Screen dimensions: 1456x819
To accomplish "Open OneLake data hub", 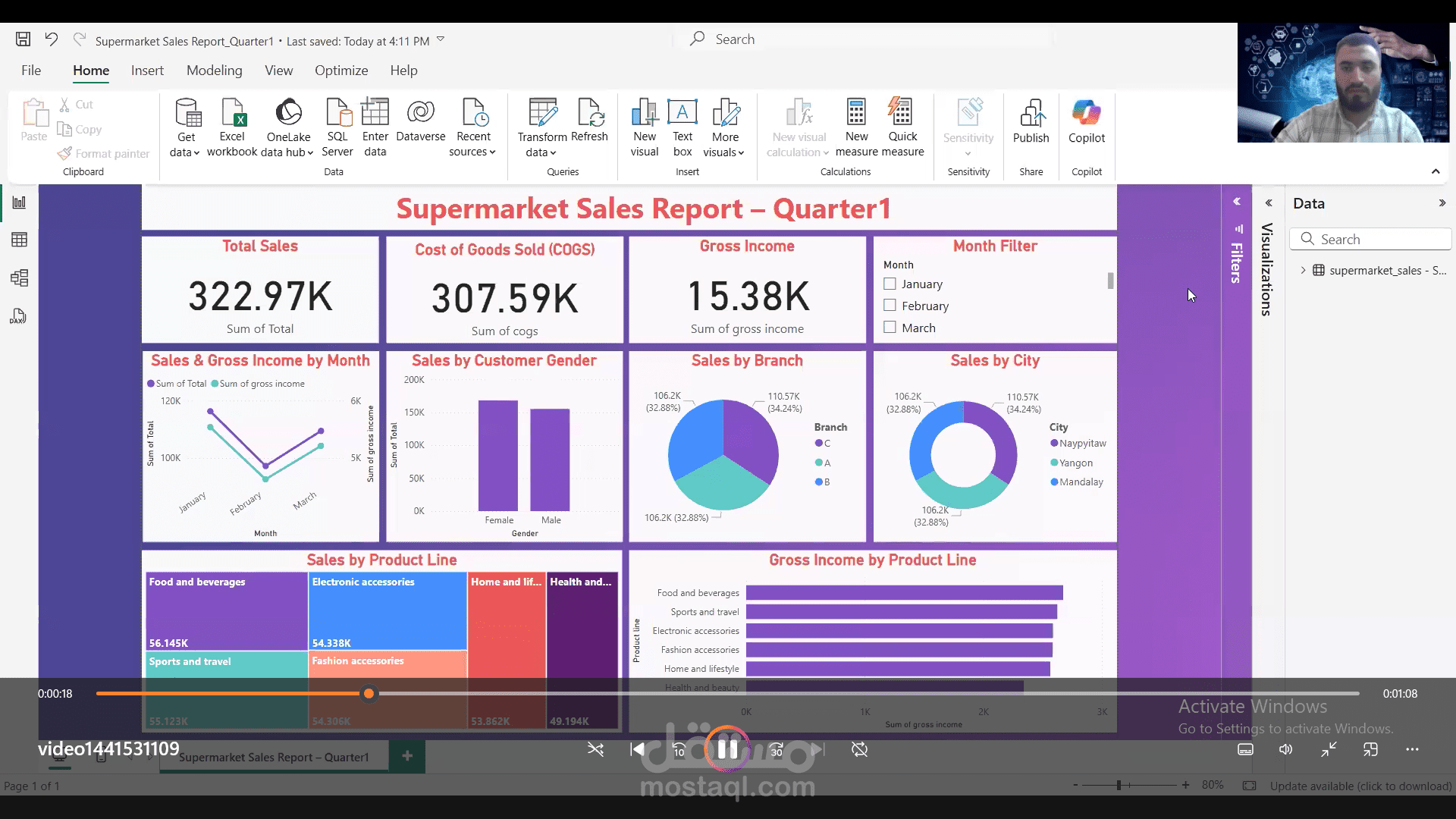I will coord(288,127).
